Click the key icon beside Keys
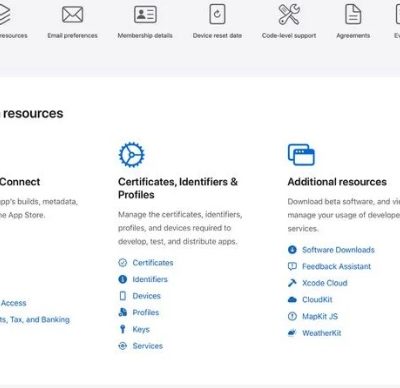Image resolution: width=400 pixels, height=388 pixels. coord(123,329)
